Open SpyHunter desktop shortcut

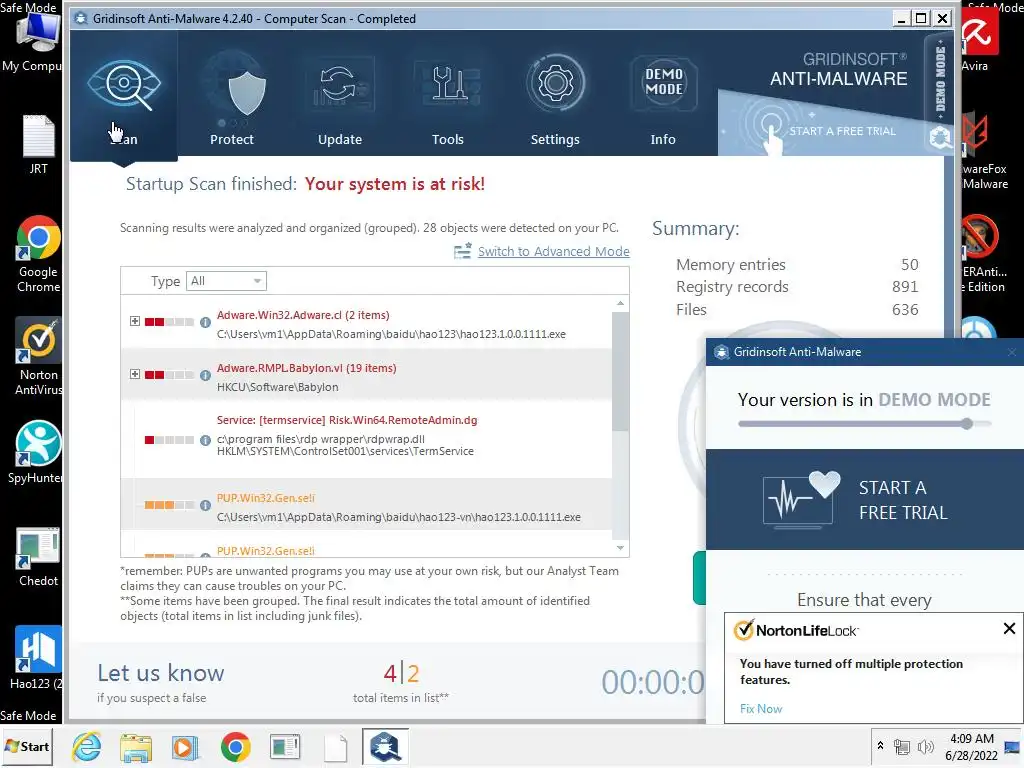pos(36,453)
